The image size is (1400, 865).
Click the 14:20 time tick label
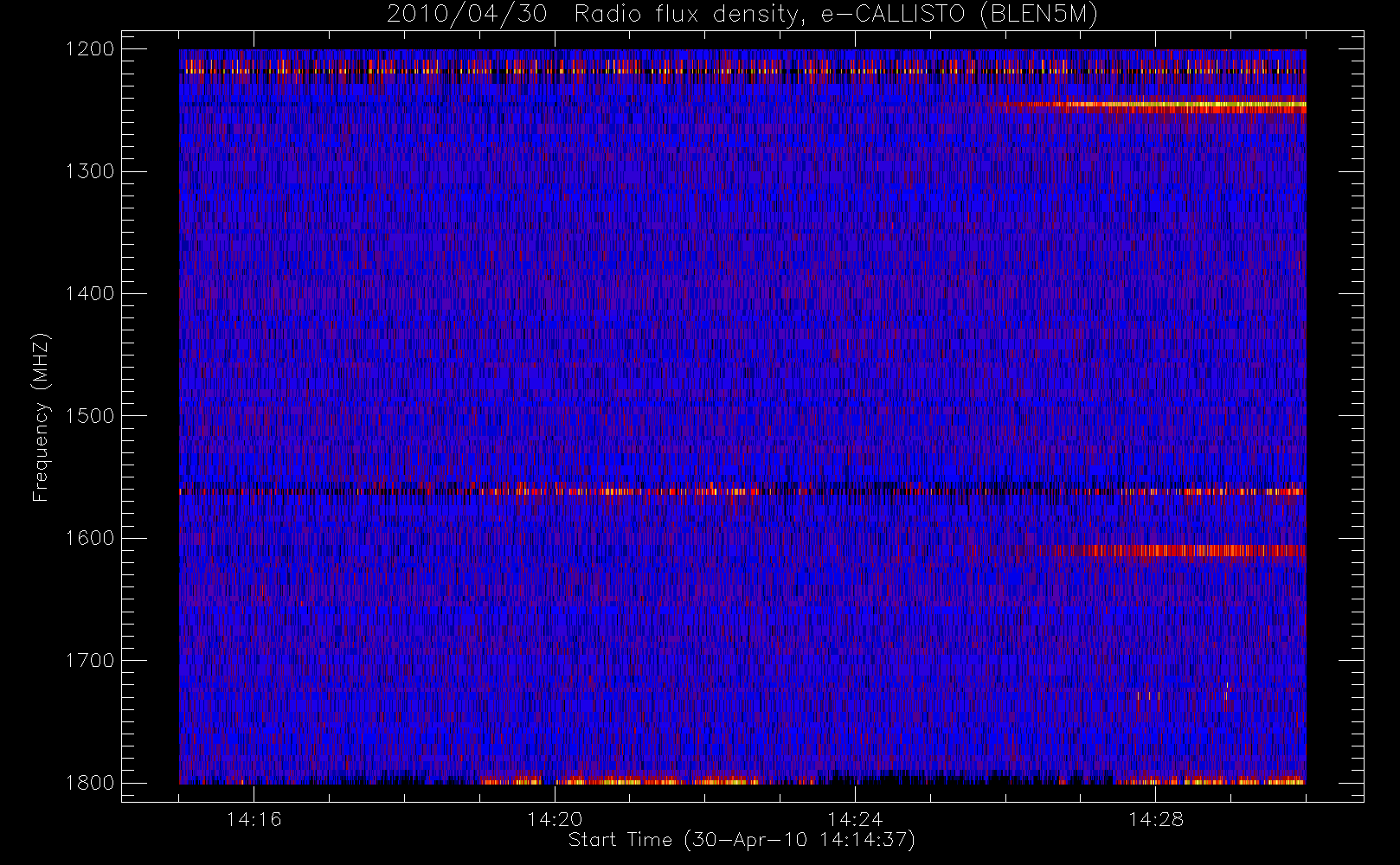point(555,819)
